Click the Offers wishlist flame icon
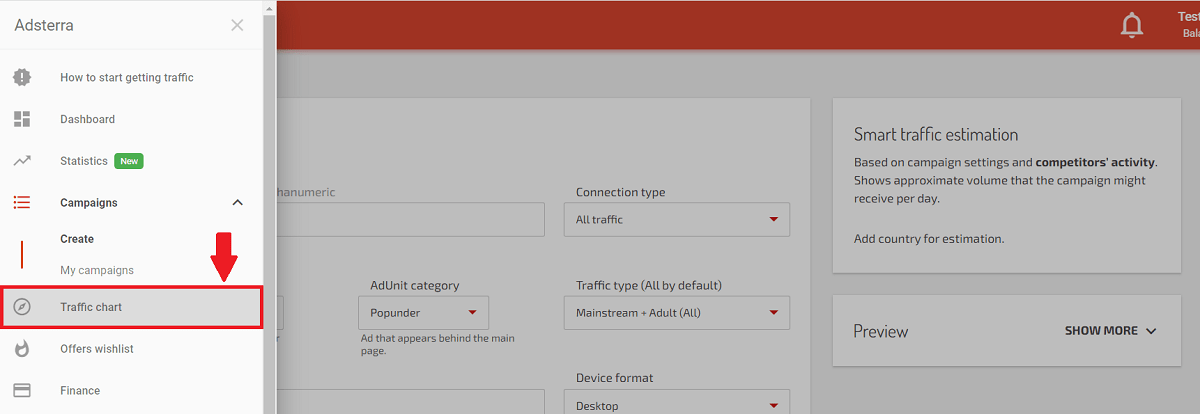Screen dimensions: 1200x414 (x=22, y=349)
